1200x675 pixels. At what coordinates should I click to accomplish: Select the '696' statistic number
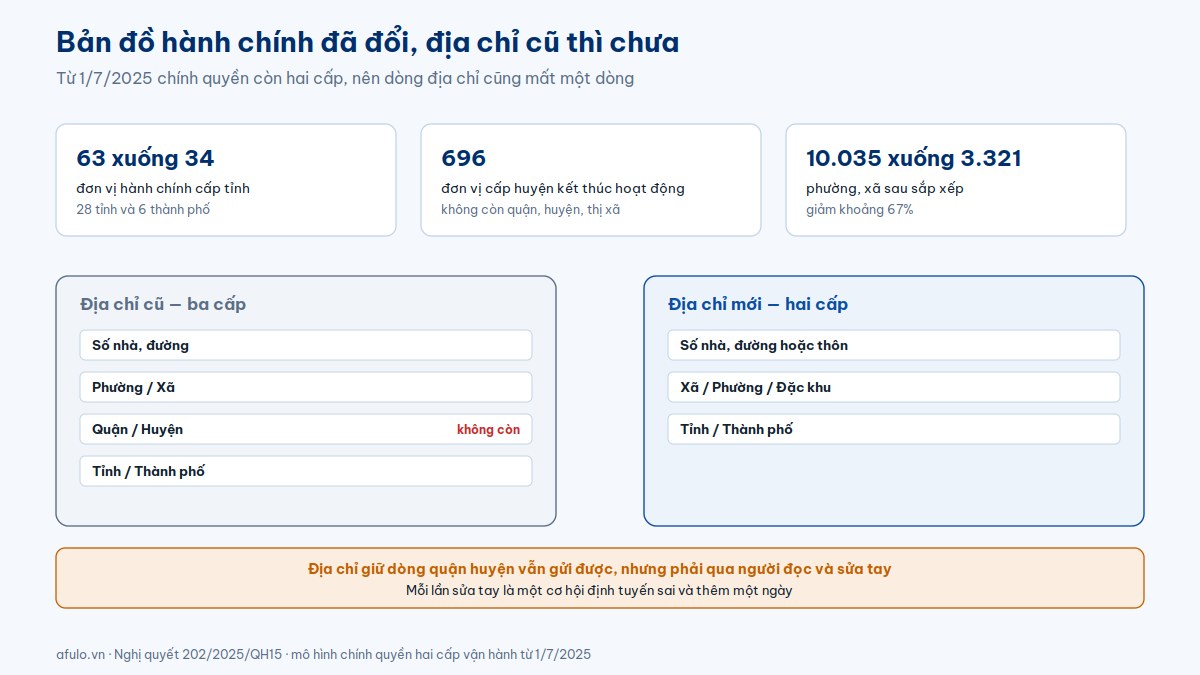point(463,158)
